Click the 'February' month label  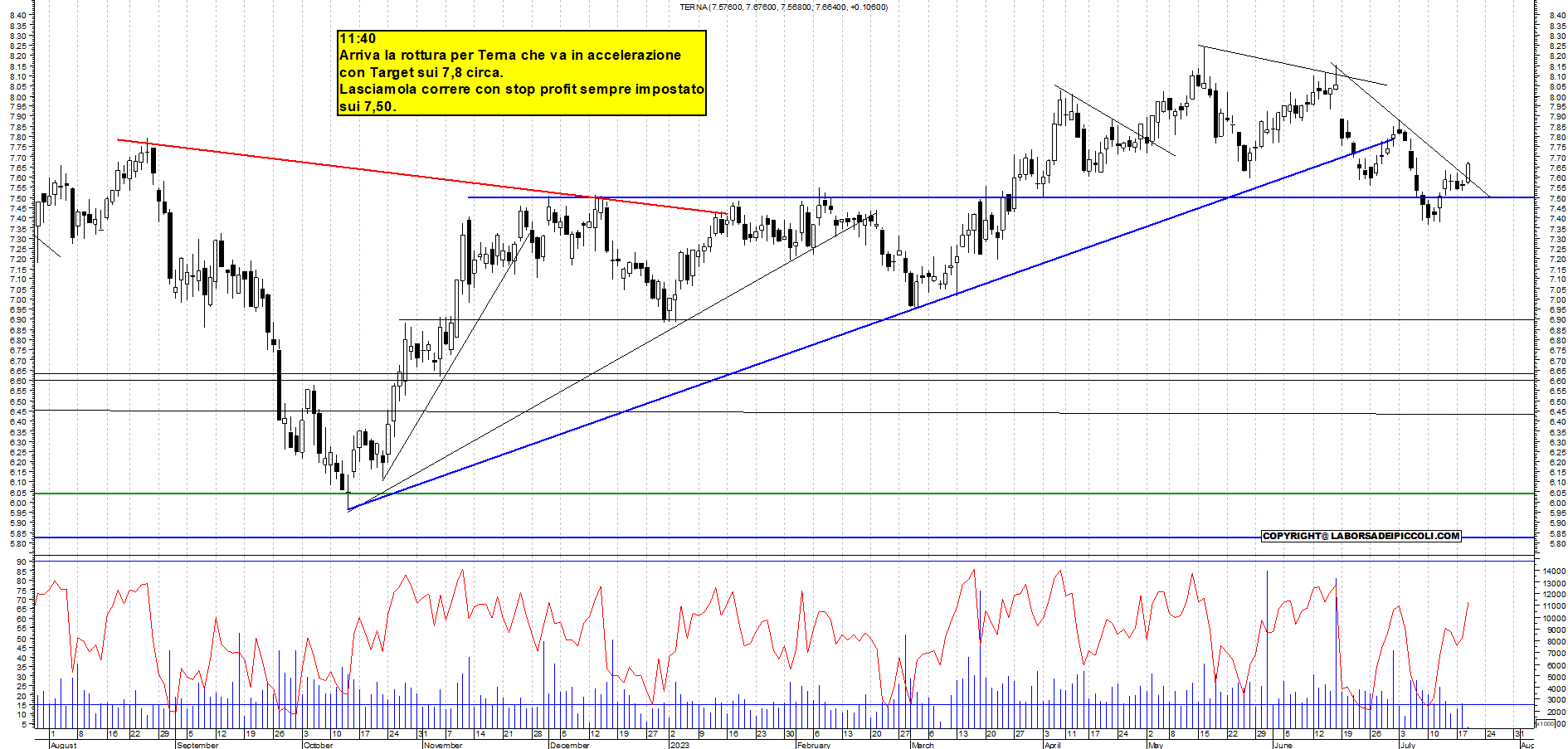(813, 745)
